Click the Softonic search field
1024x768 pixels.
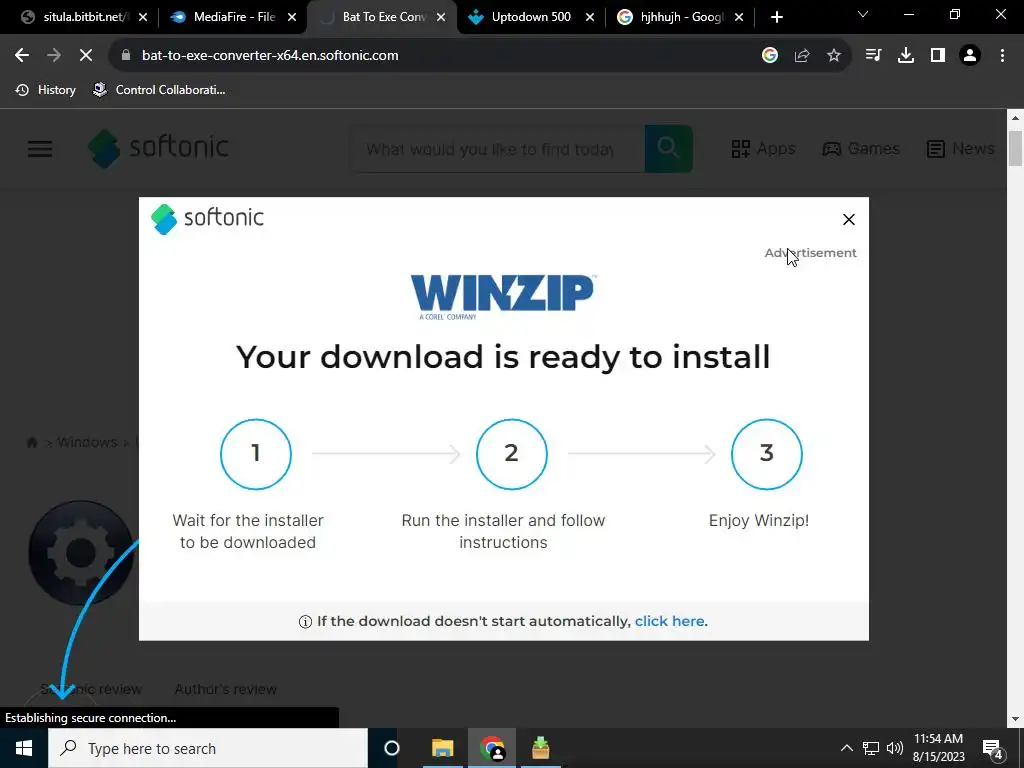pos(497,149)
